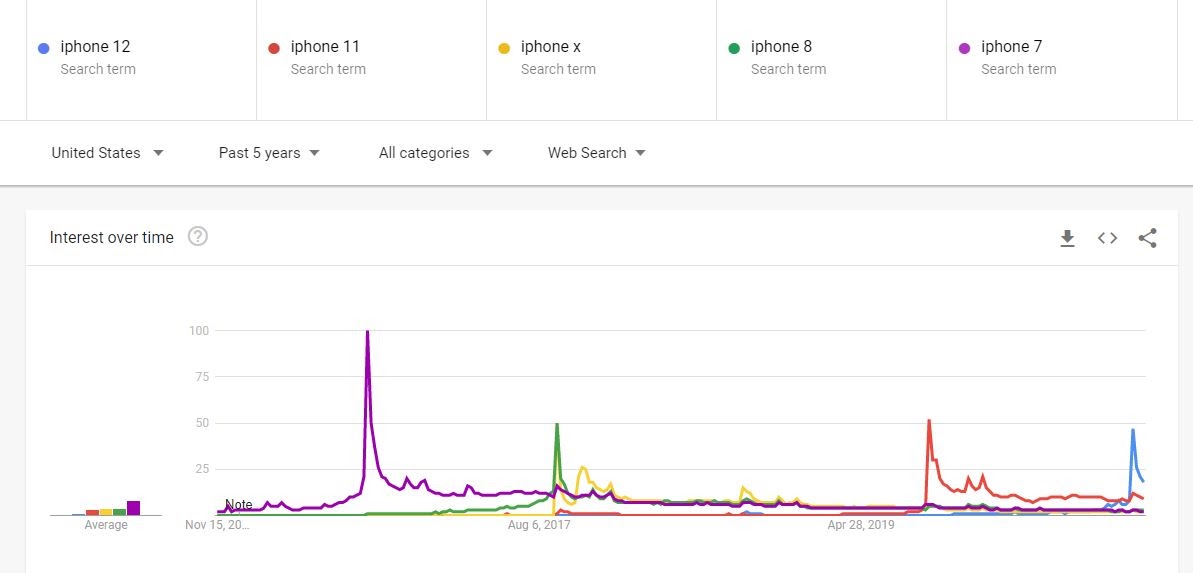The height and width of the screenshot is (573, 1193).
Task: Click the green dot for iphone 8
Action: coord(734,49)
